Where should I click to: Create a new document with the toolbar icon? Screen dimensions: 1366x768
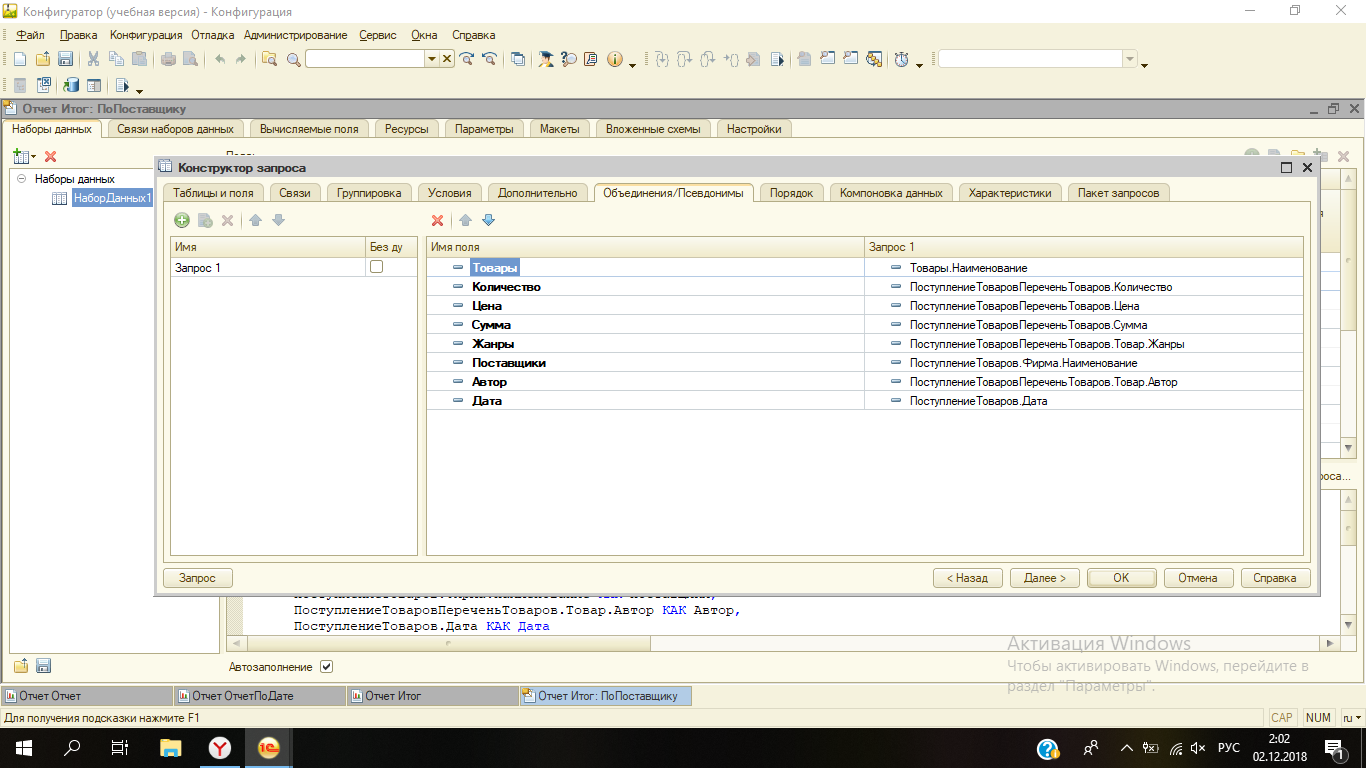coord(18,59)
